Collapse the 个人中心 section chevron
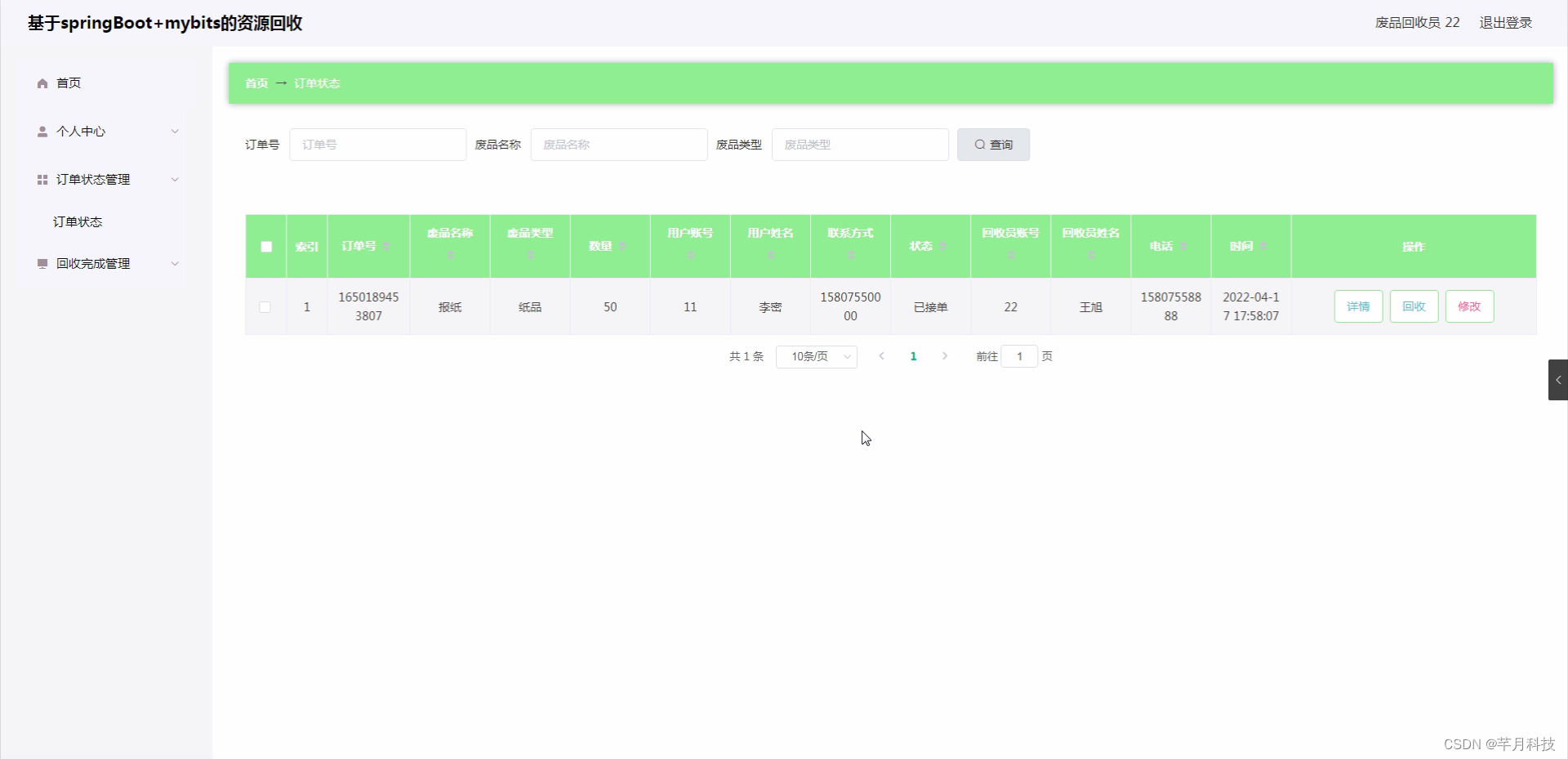This screenshot has width=1568, height=759. (175, 131)
